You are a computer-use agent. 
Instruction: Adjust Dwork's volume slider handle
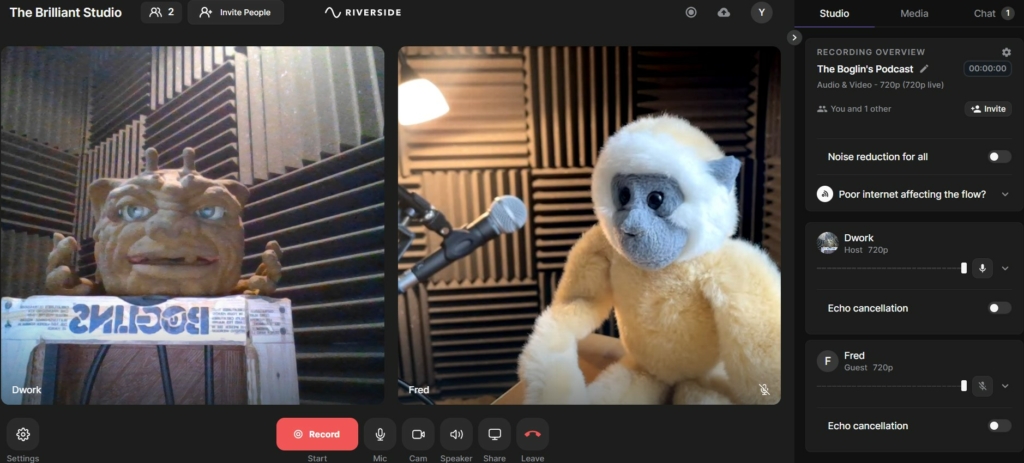(x=964, y=268)
